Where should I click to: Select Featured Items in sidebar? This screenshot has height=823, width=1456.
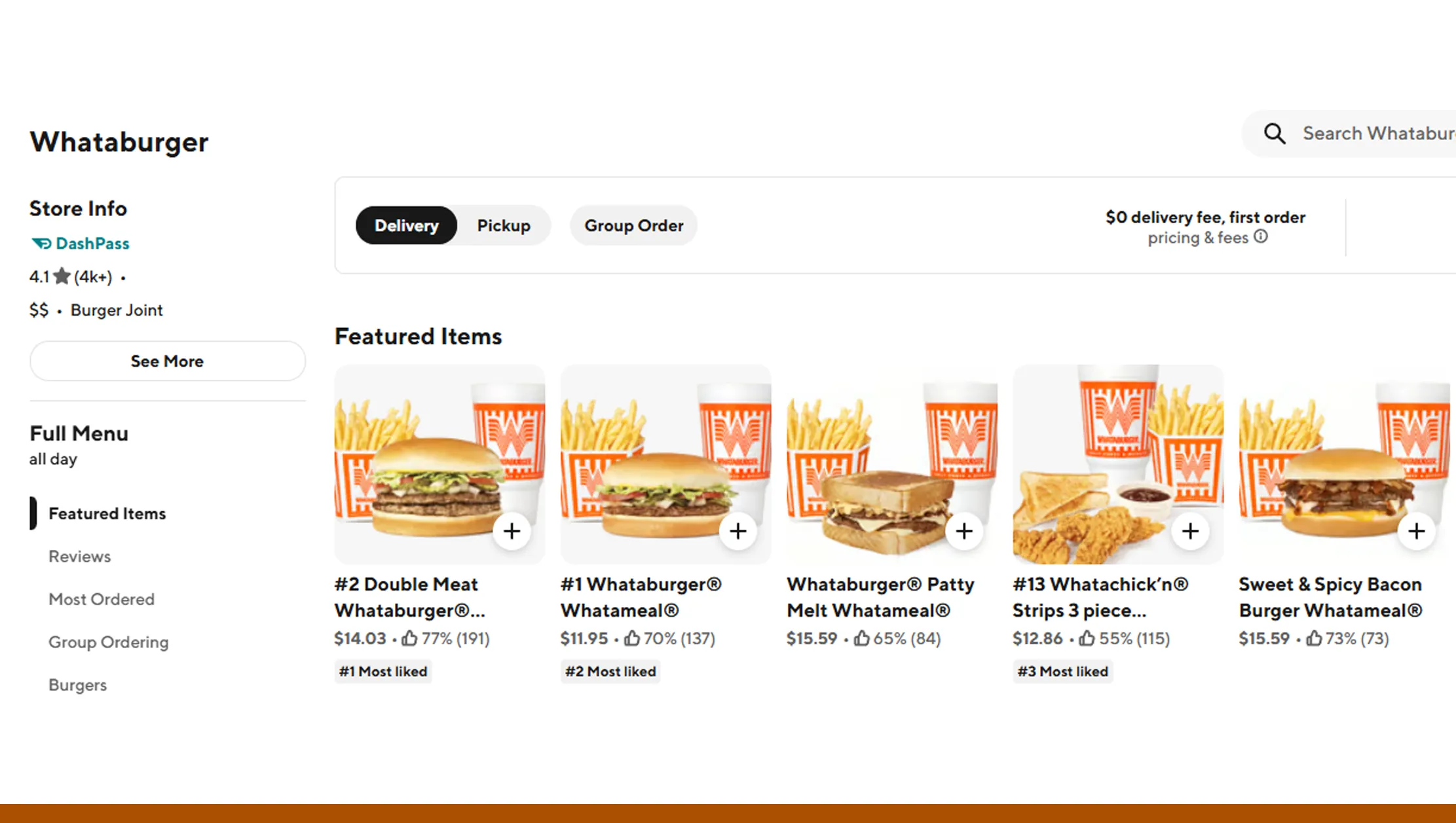(107, 514)
